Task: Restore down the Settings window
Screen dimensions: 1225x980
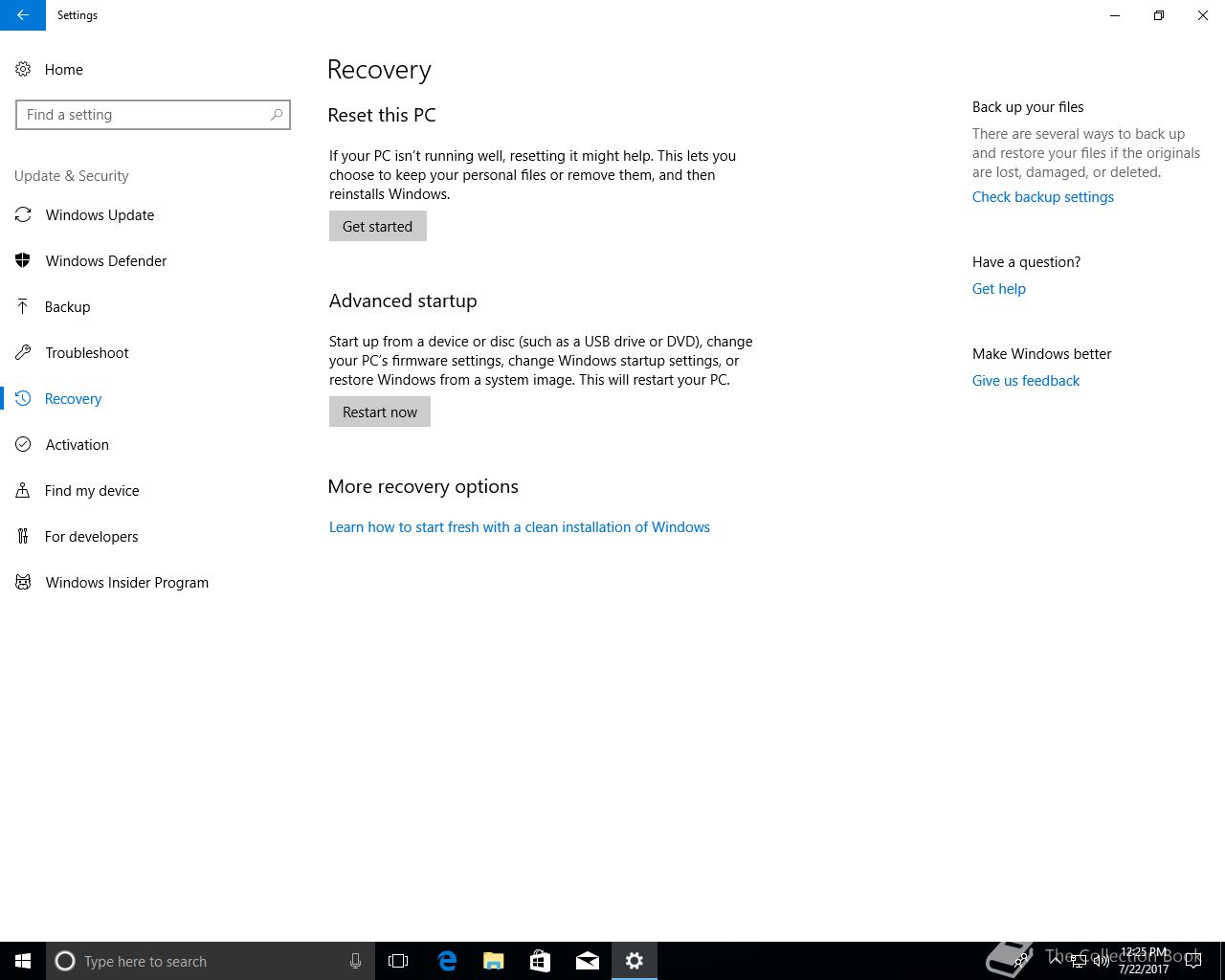Action: (1159, 15)
